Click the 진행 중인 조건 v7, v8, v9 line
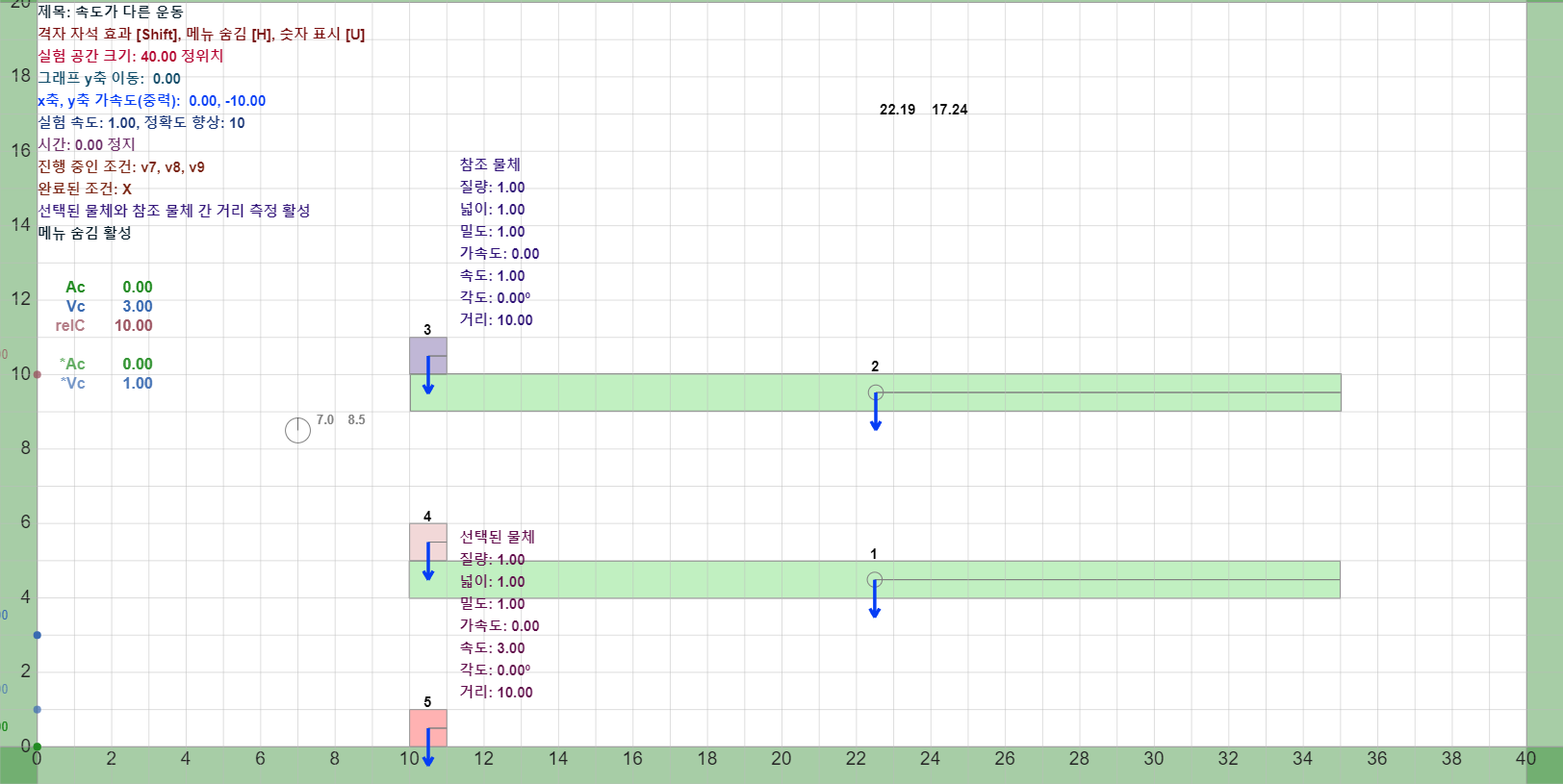 click(121, 166)
